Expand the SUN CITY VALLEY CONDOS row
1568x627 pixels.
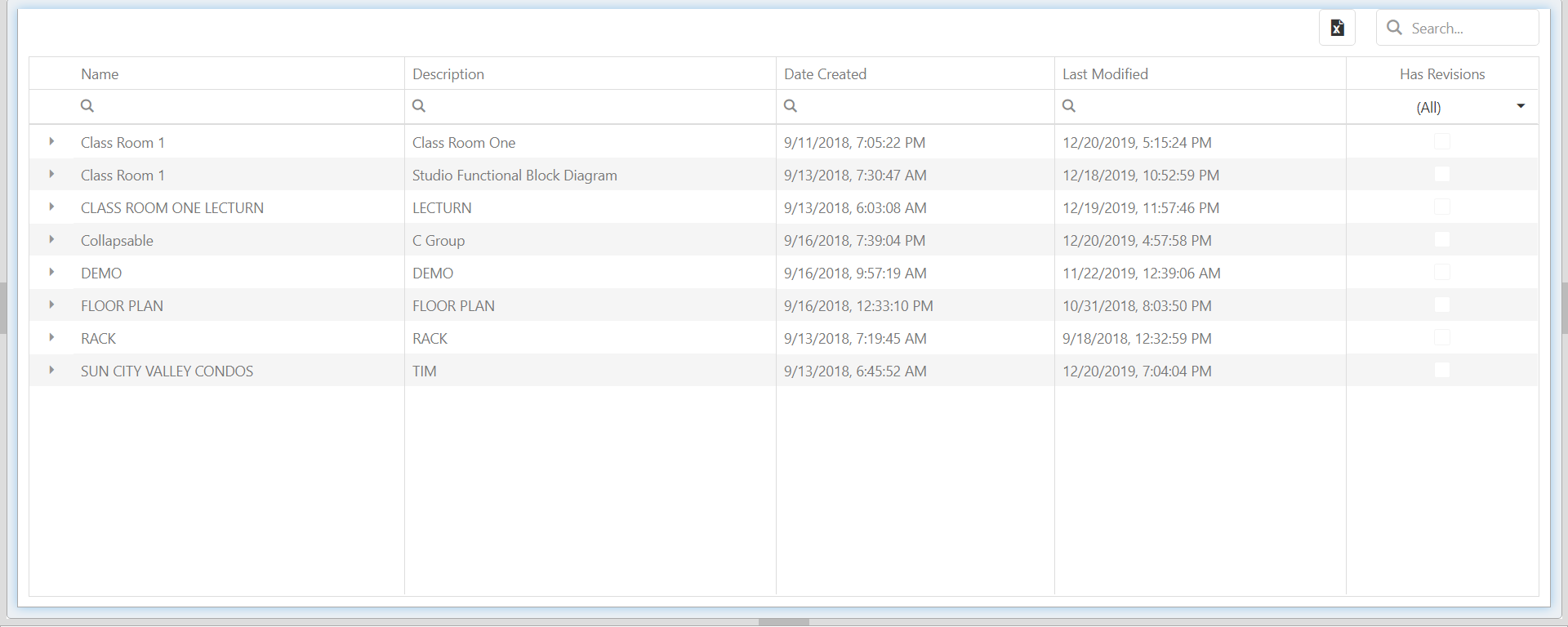coord(51,371)
